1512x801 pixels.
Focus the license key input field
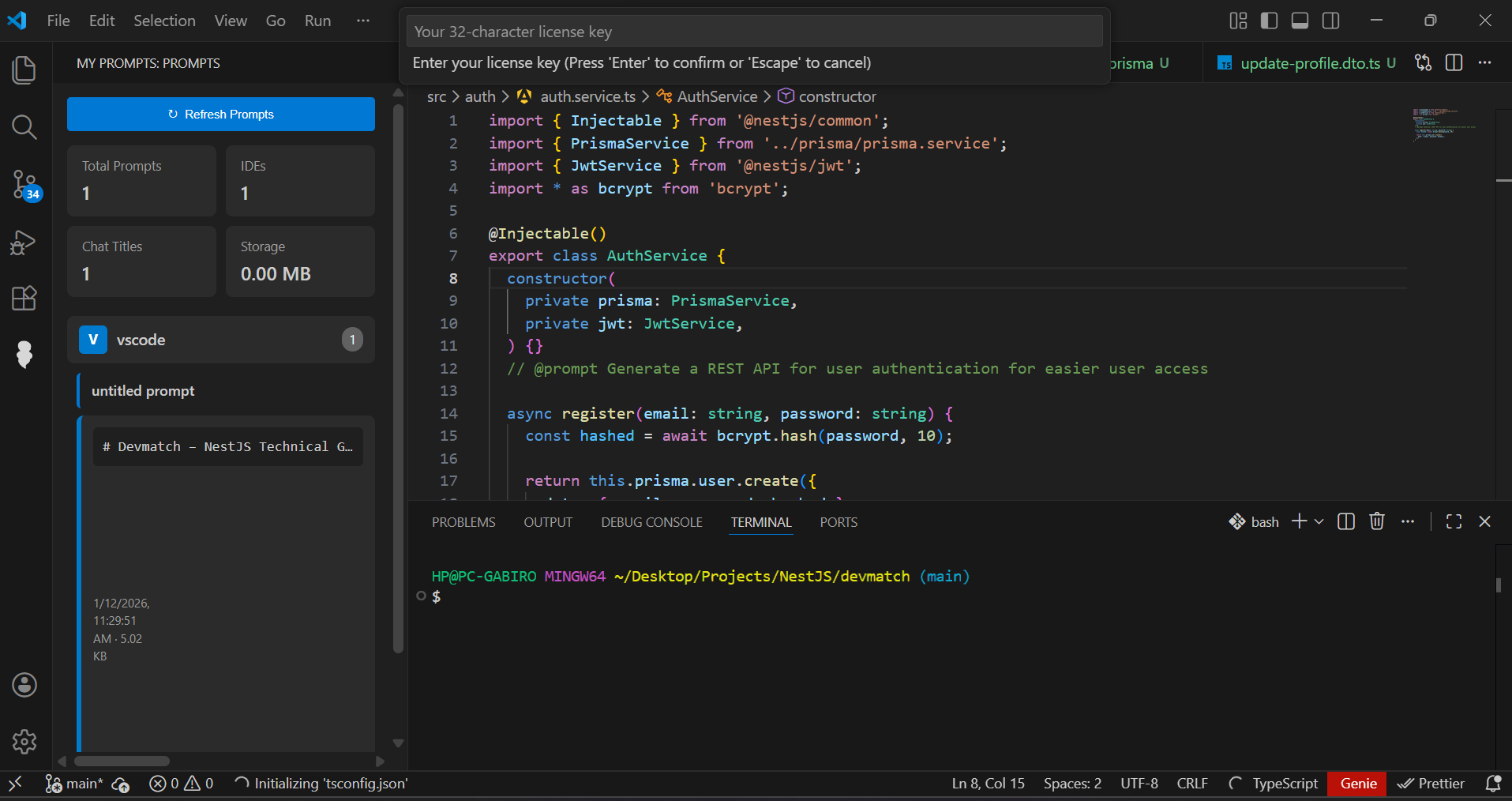pos(754,31)
